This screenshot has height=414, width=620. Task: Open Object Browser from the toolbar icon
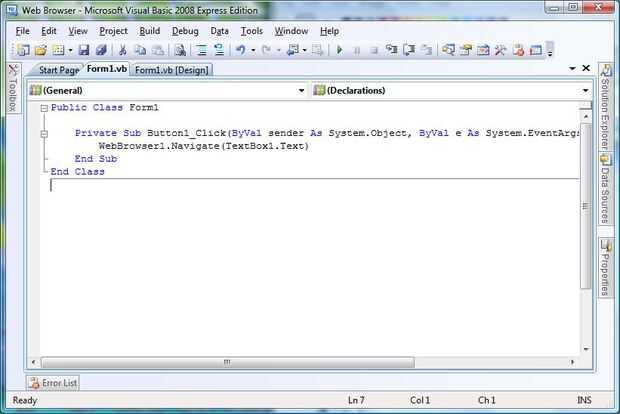tap(483, 50)
